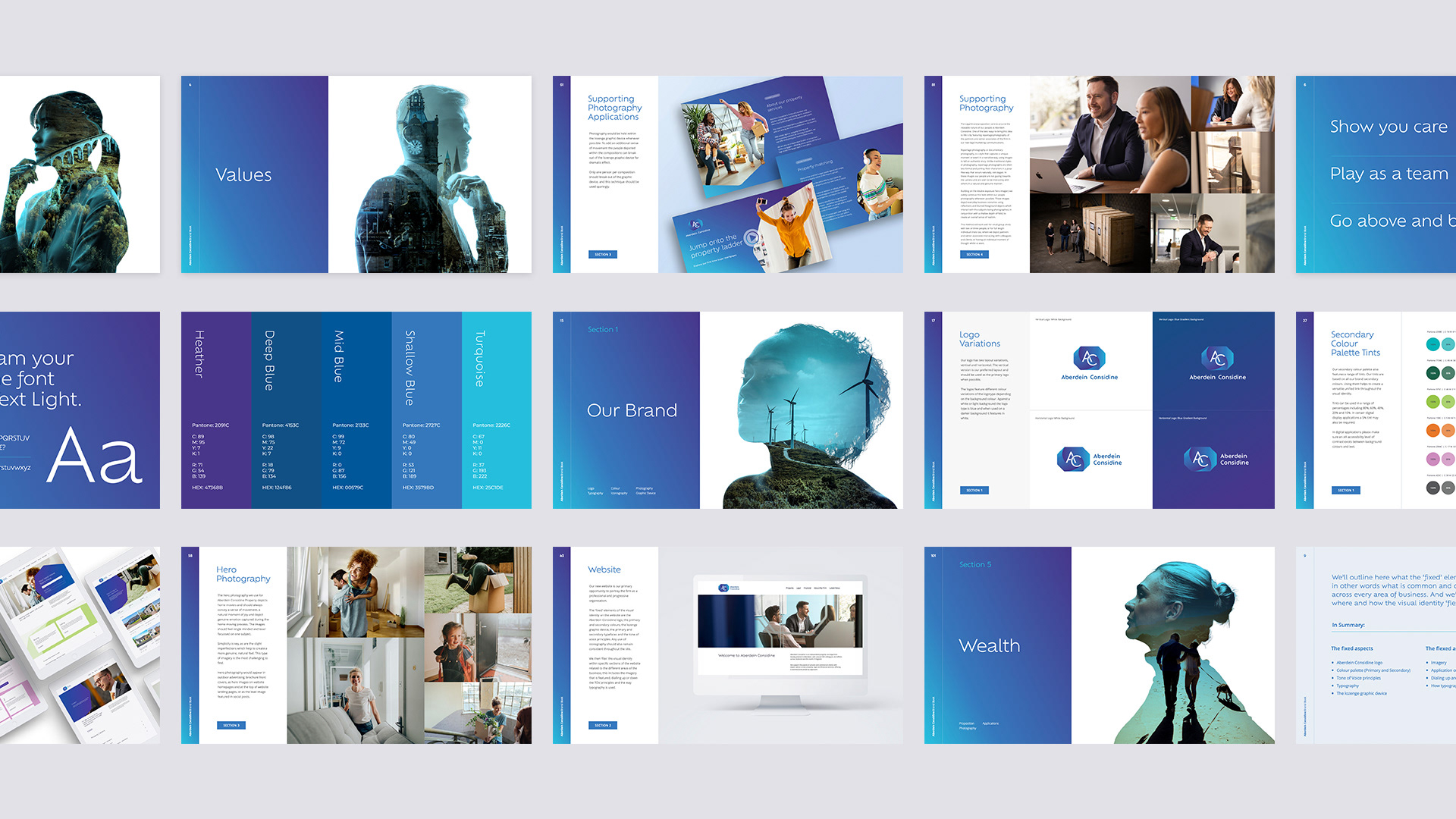Click vertical Aberdein Considine logo on blue gradient
Viewport: 1456px width, 819px height.
point(1217,363)
